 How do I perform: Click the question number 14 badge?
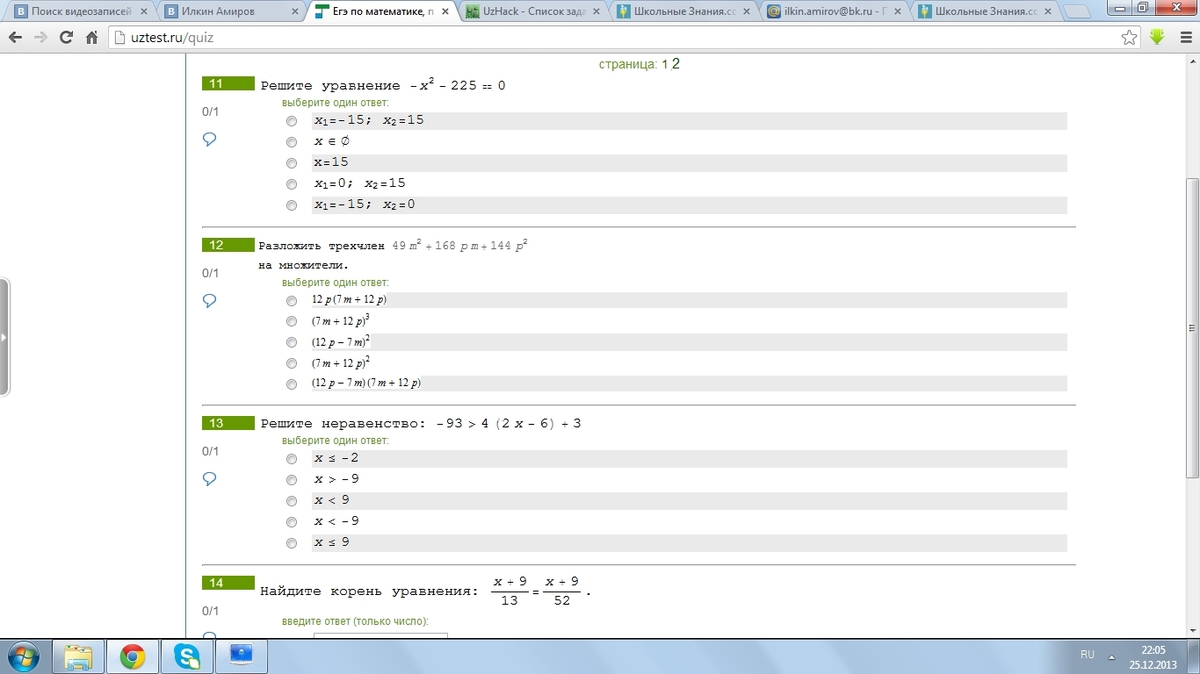(x=228, y=583)
